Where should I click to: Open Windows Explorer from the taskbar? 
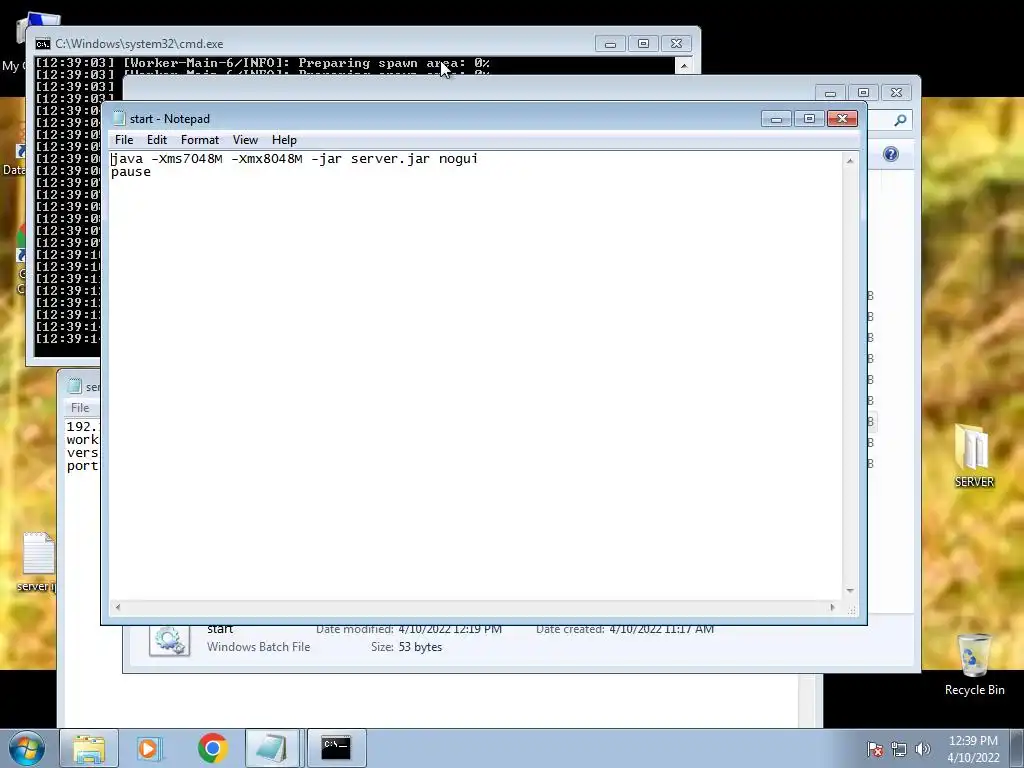89,748
